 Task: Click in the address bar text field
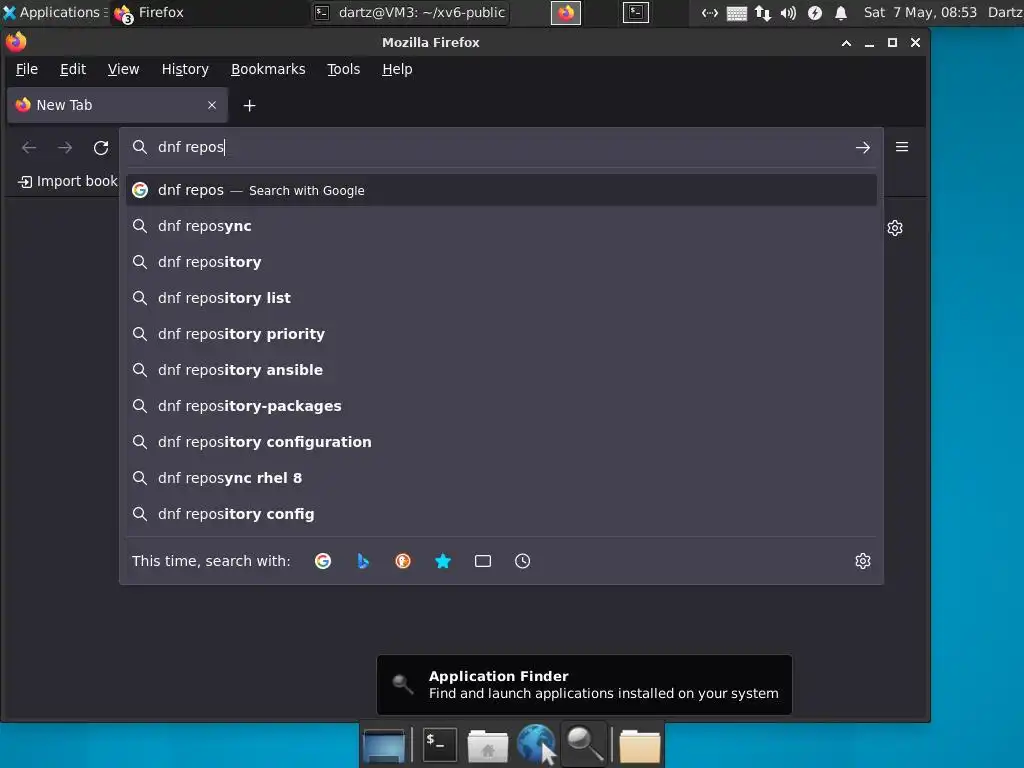[x=503, y=147]
